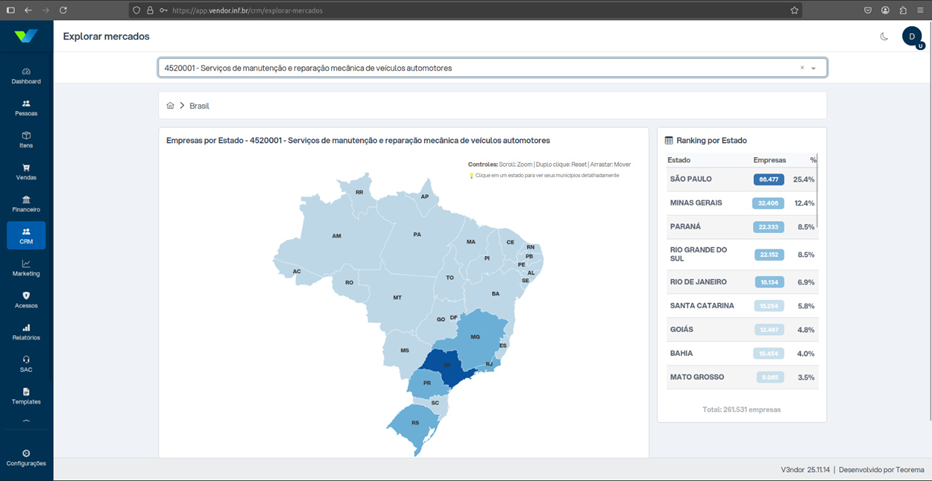The width and height of the screenshot is (932, 481).
Task: Click the Ranking por Estado table icon
Action: tap(669, 141)
